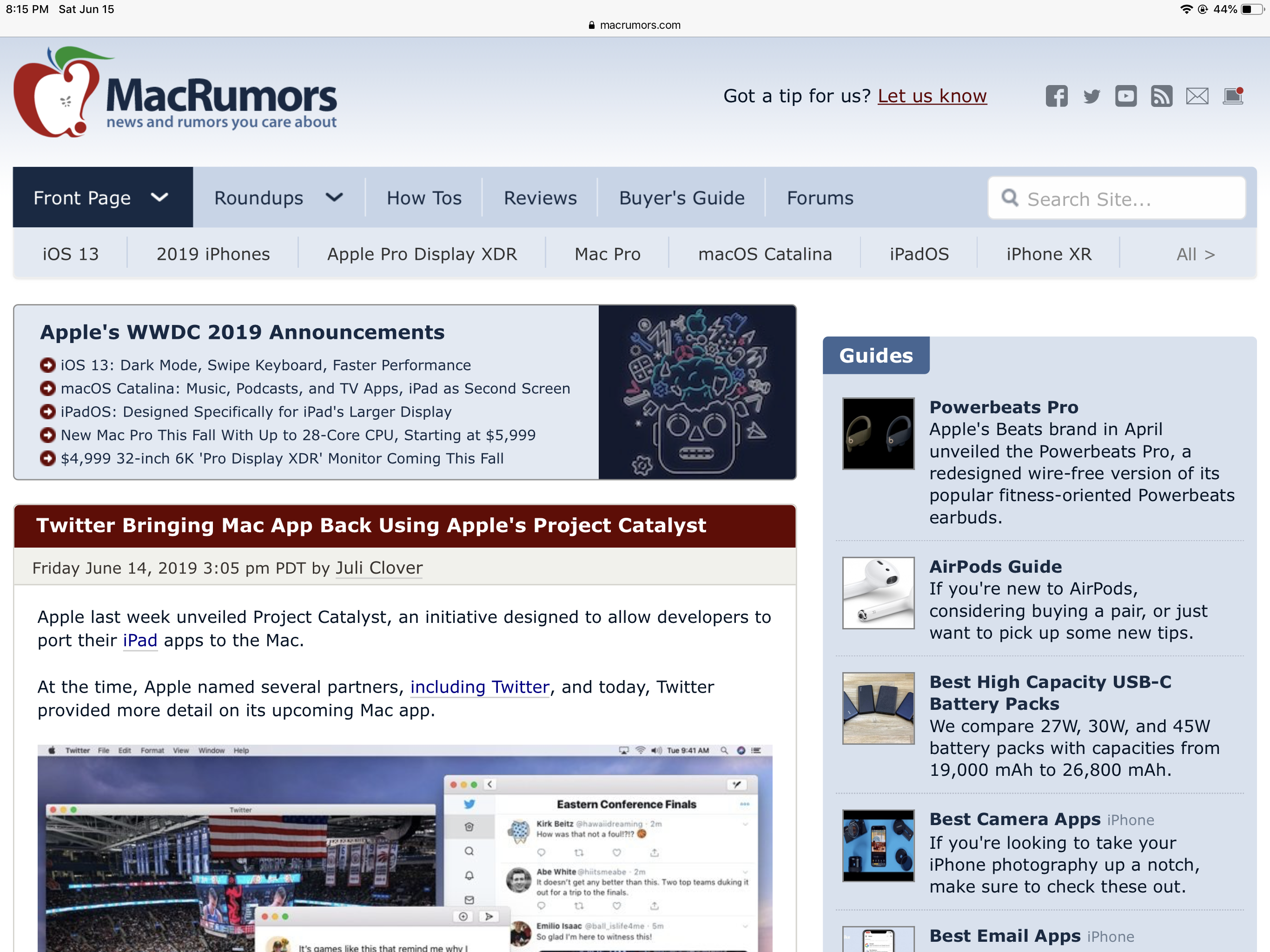1270x952 pixels.
Task: Expand the Front Page dropdown chevron
Action: [x=159, y=198]
